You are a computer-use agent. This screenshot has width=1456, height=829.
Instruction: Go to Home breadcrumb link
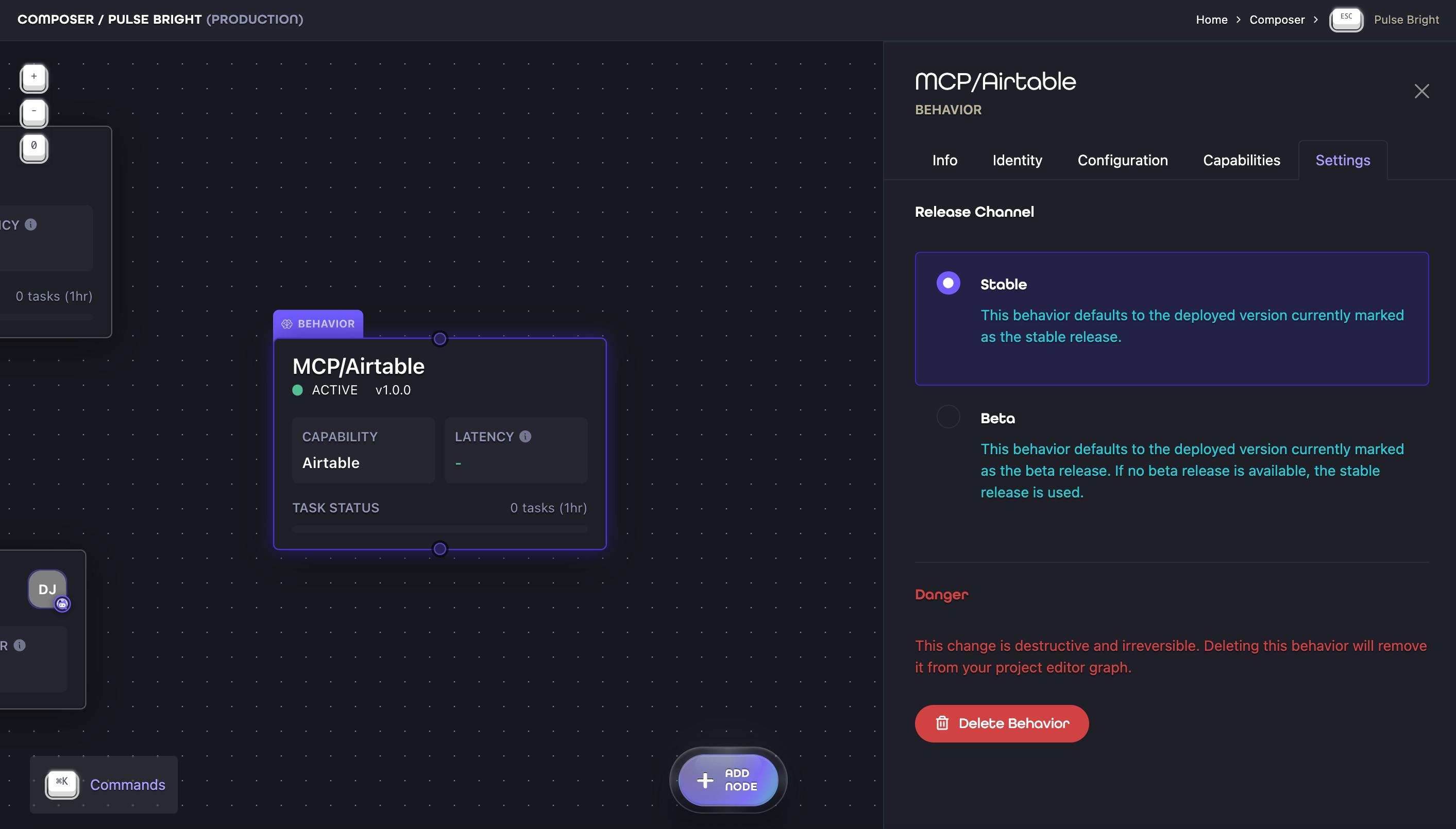coord(1212,20)
